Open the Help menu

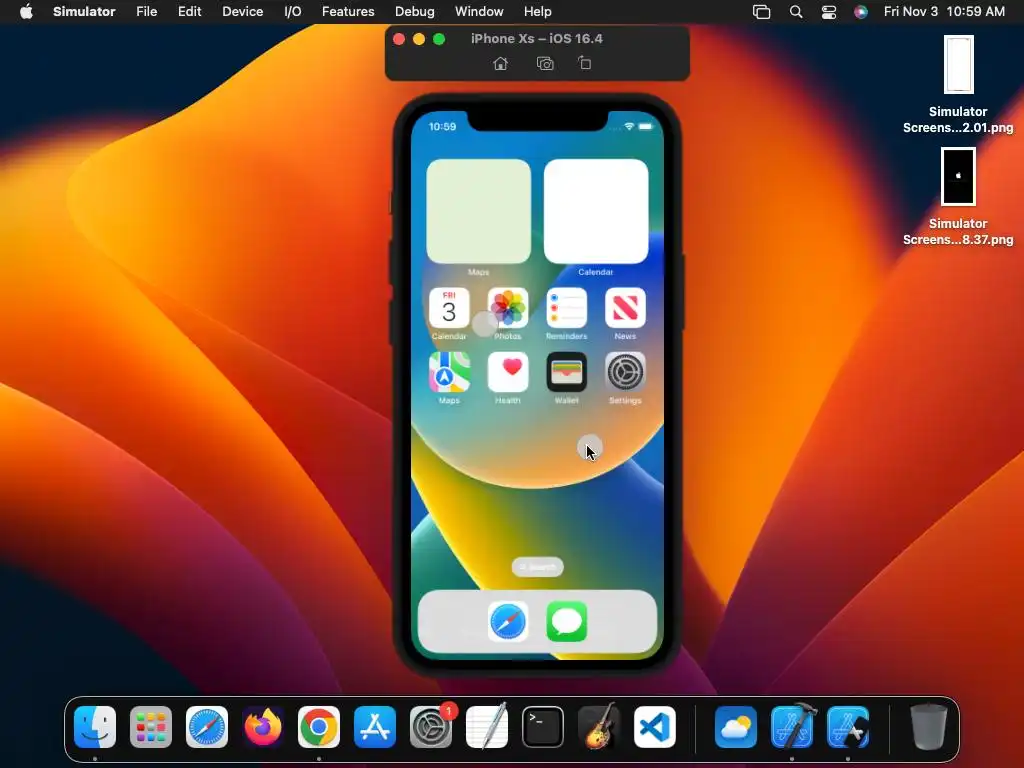537,12
